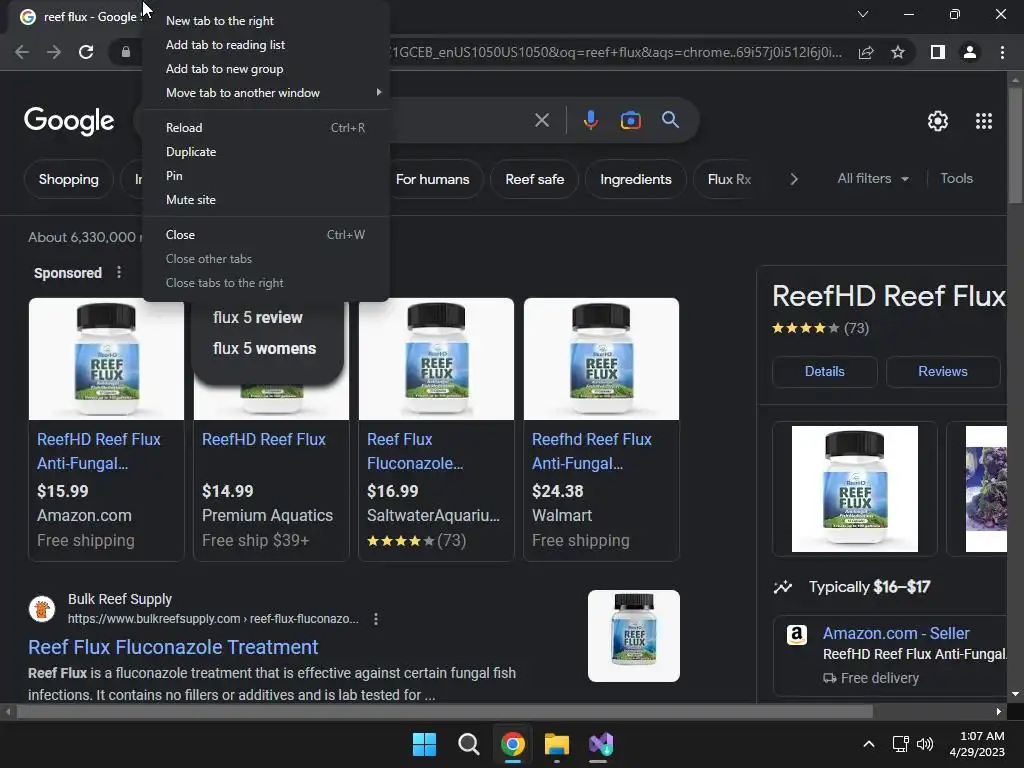Bookmark this page with the star icon
This screenshot has width=1024, height=768.
898,52
